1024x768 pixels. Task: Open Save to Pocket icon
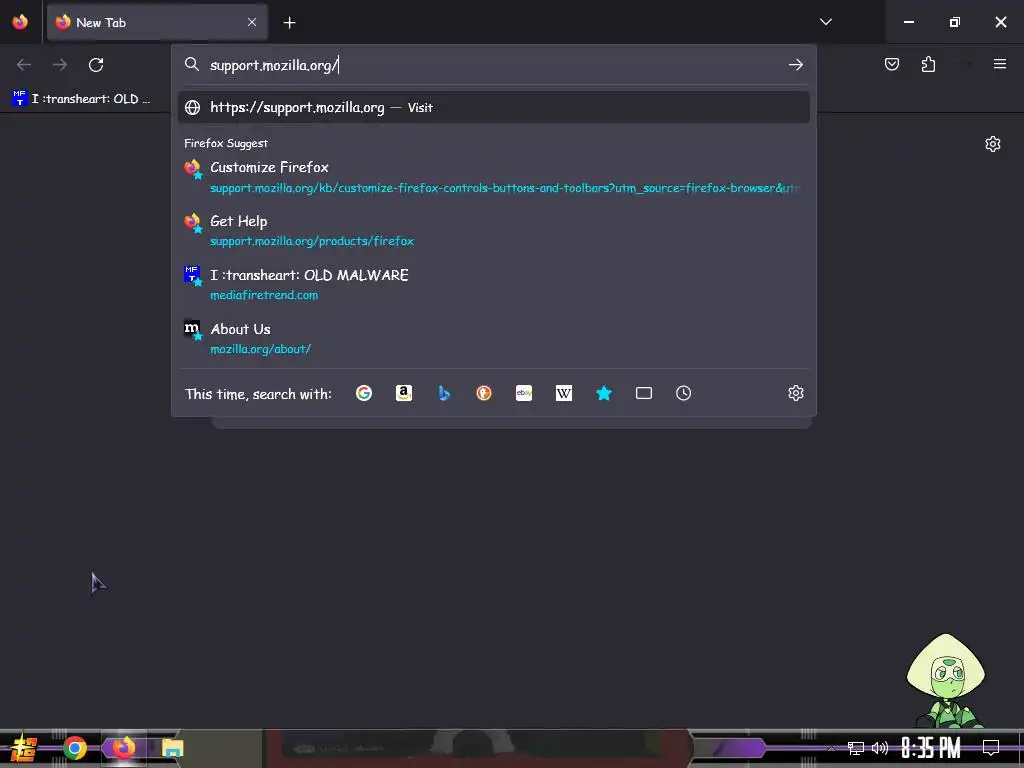891,64
